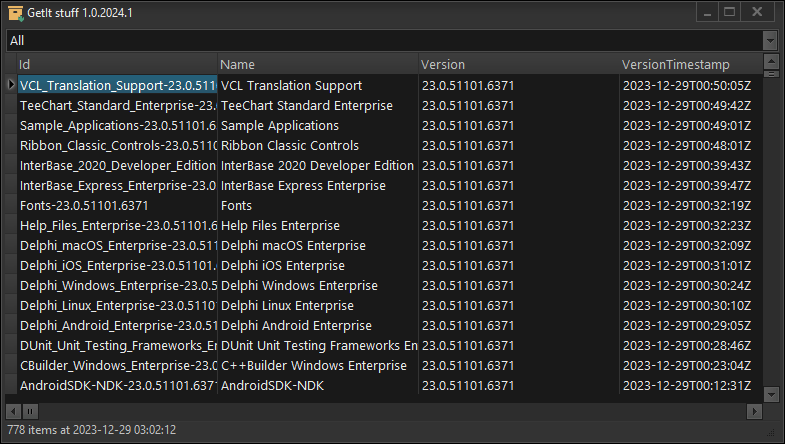Viewport: 785px width, 444px height.
Task: Click the version cell in the AndroidSDK-NDK row
Action: click(519, 385)
